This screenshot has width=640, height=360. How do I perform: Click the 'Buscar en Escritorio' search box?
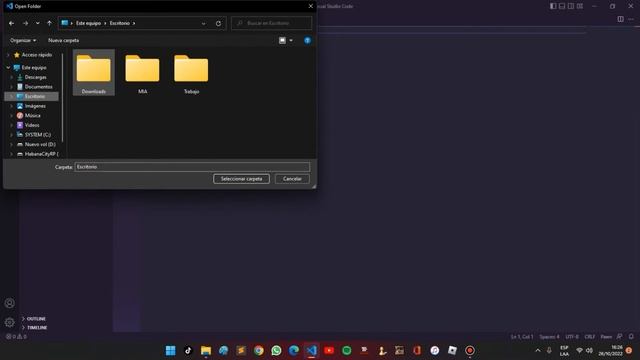pyautogui.click(x=272, y=23)
